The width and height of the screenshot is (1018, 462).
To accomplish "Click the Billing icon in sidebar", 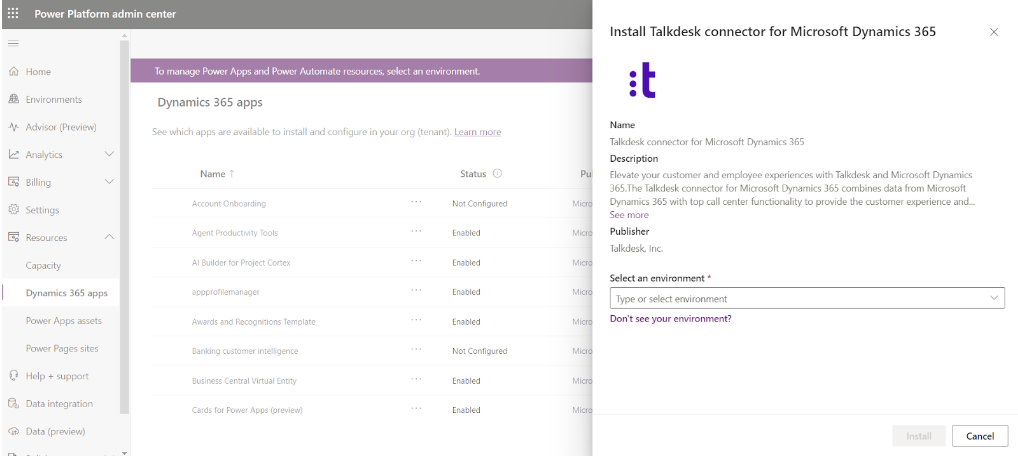I will [x=14, y=182].
